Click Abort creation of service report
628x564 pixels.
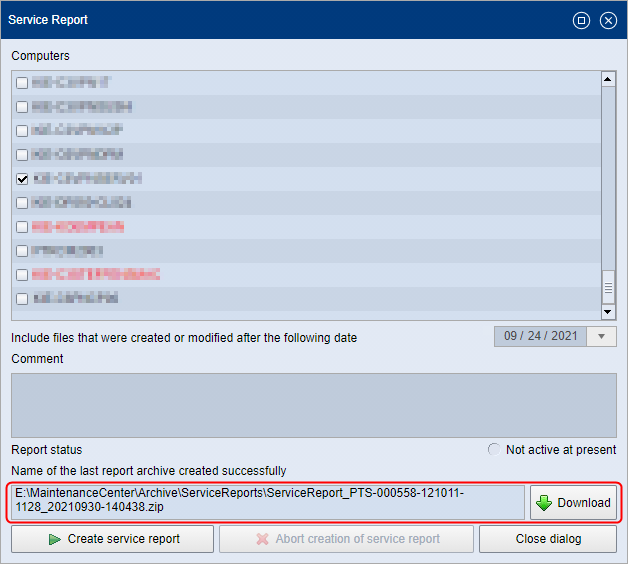pyautogui.click(x=346, y=539)
